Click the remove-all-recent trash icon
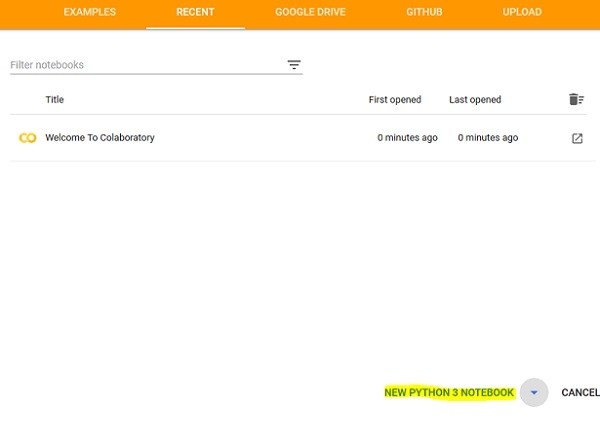The width and height of the screenshot is (600, 442). pyautogui.click(x=576, y=99)
